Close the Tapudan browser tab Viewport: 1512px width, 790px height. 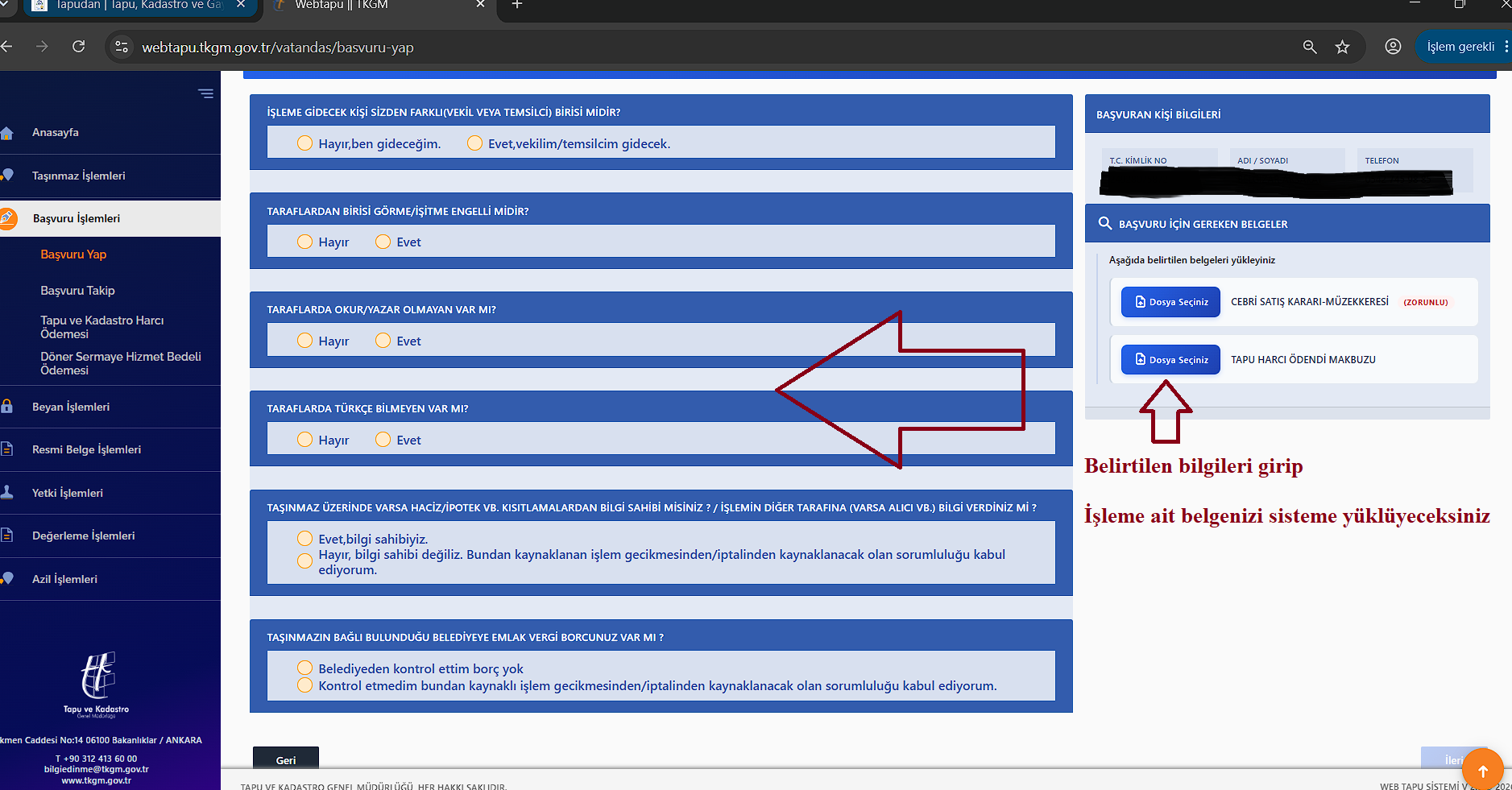241,5
